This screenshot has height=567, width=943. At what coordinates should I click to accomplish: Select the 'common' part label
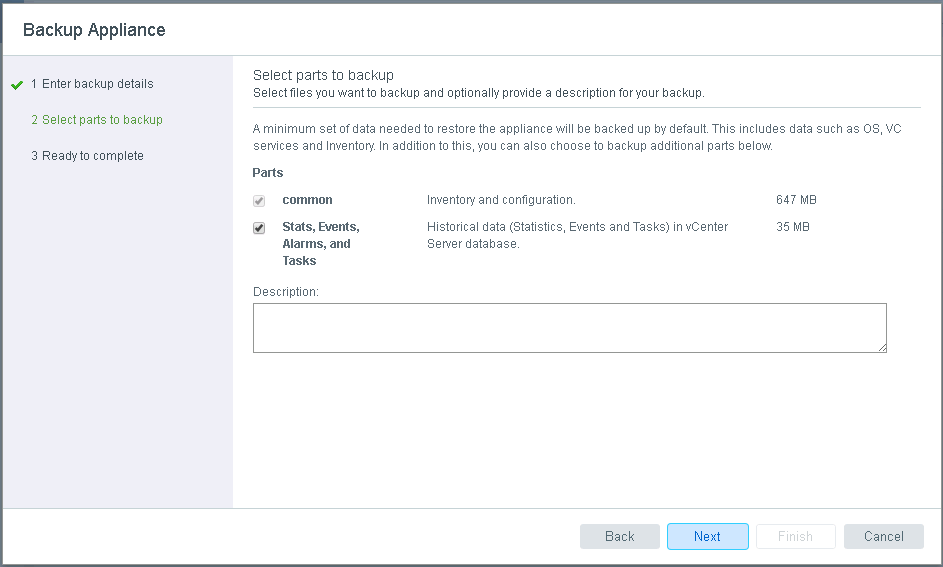pyautogui.click(x=307, y=200)
